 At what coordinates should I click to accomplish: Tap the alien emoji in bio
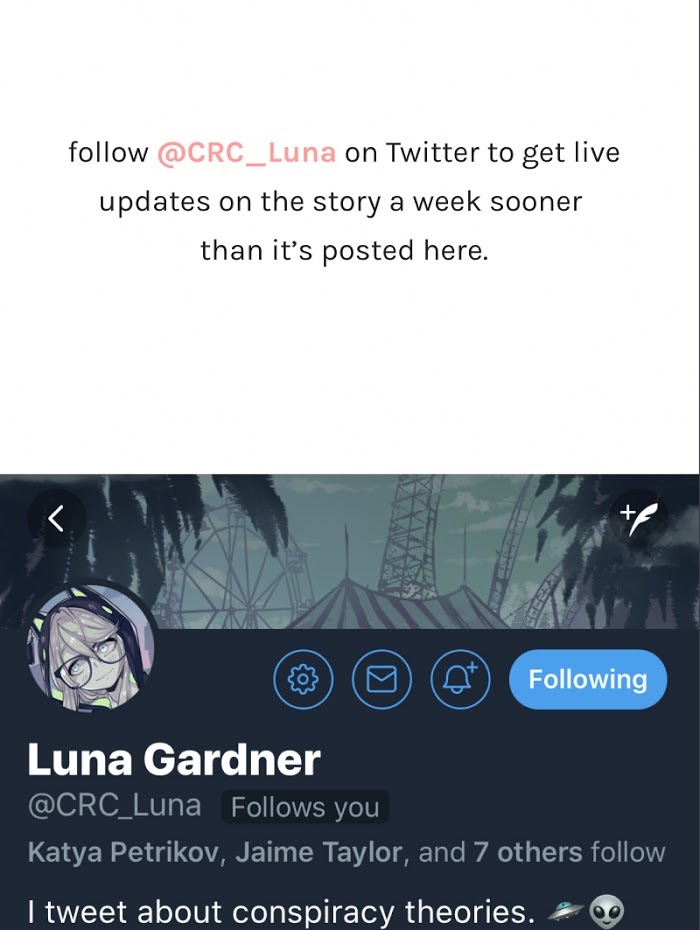tap(606, 912)
